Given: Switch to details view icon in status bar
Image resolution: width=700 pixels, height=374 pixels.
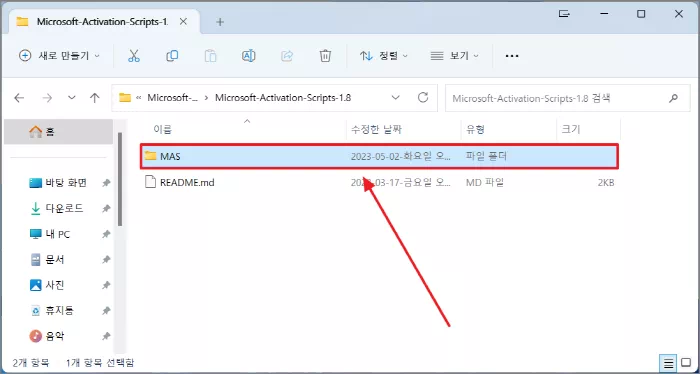Looking at the screenshot, I should (668, 363).
